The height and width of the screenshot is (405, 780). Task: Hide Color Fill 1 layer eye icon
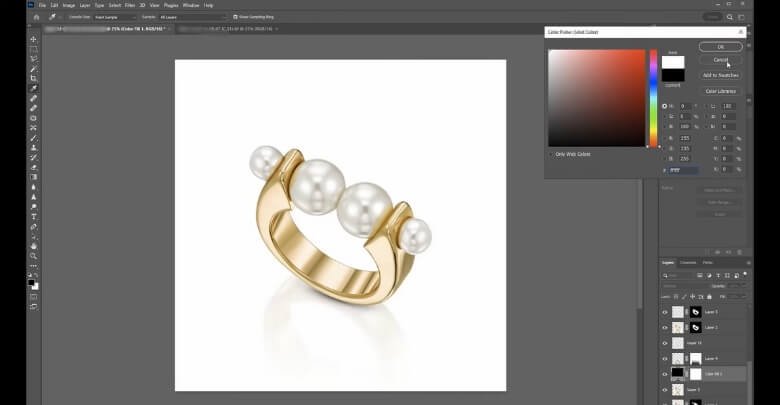[665, 374]
